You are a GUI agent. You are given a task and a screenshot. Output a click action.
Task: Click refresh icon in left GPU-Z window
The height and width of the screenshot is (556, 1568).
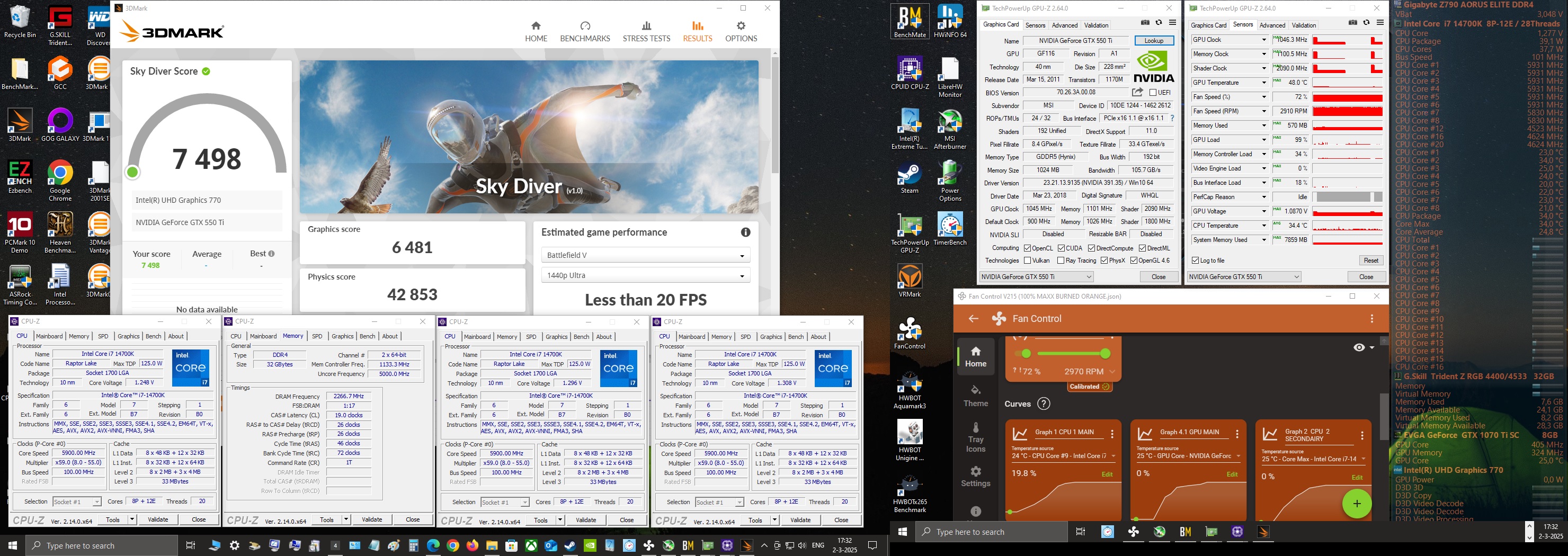coord(1159,23)
